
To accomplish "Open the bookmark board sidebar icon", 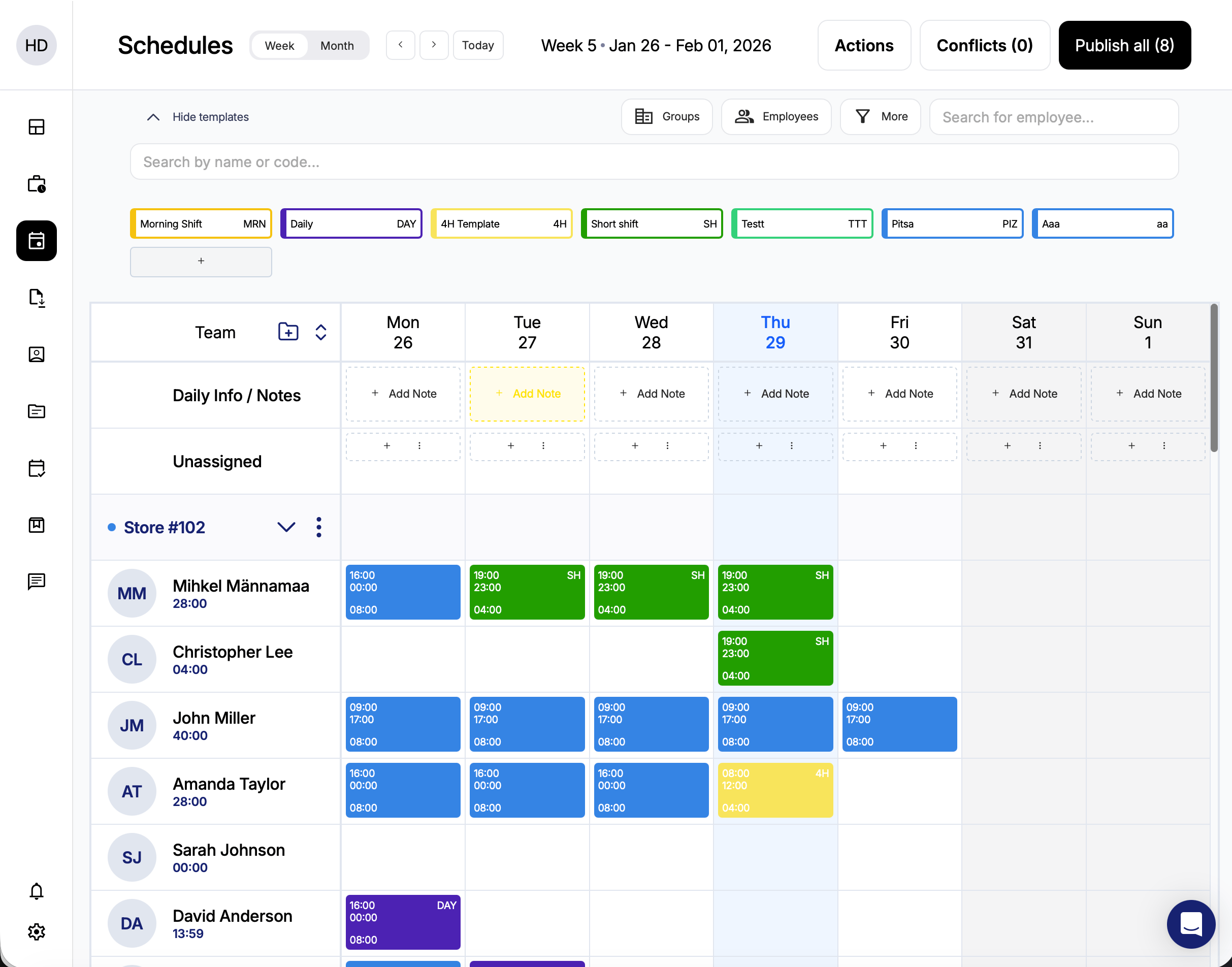I will point(36,525).
